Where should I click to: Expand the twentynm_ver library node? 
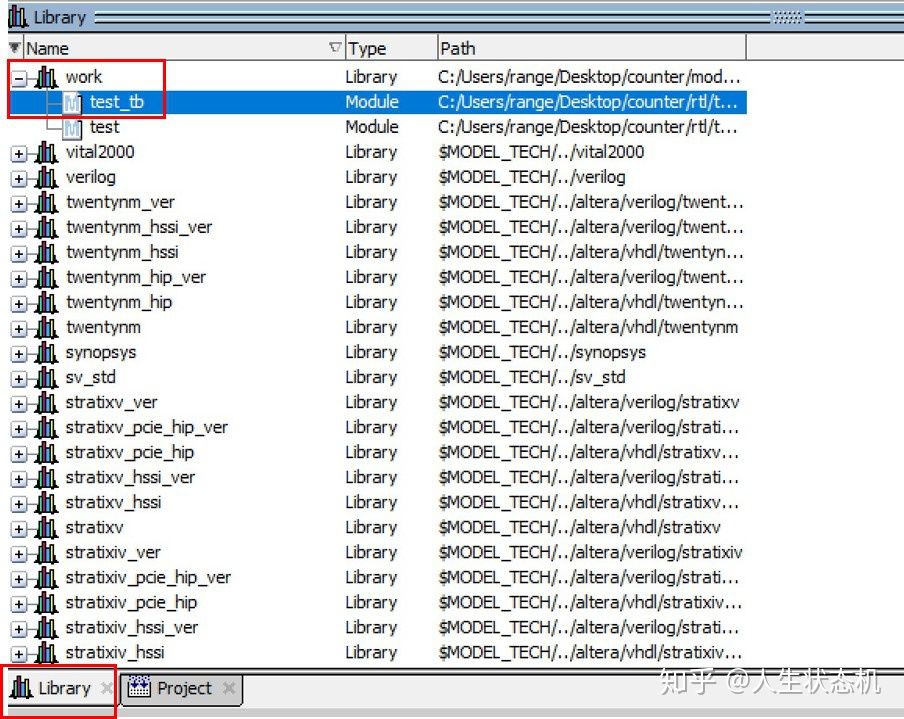pos(19,204)
